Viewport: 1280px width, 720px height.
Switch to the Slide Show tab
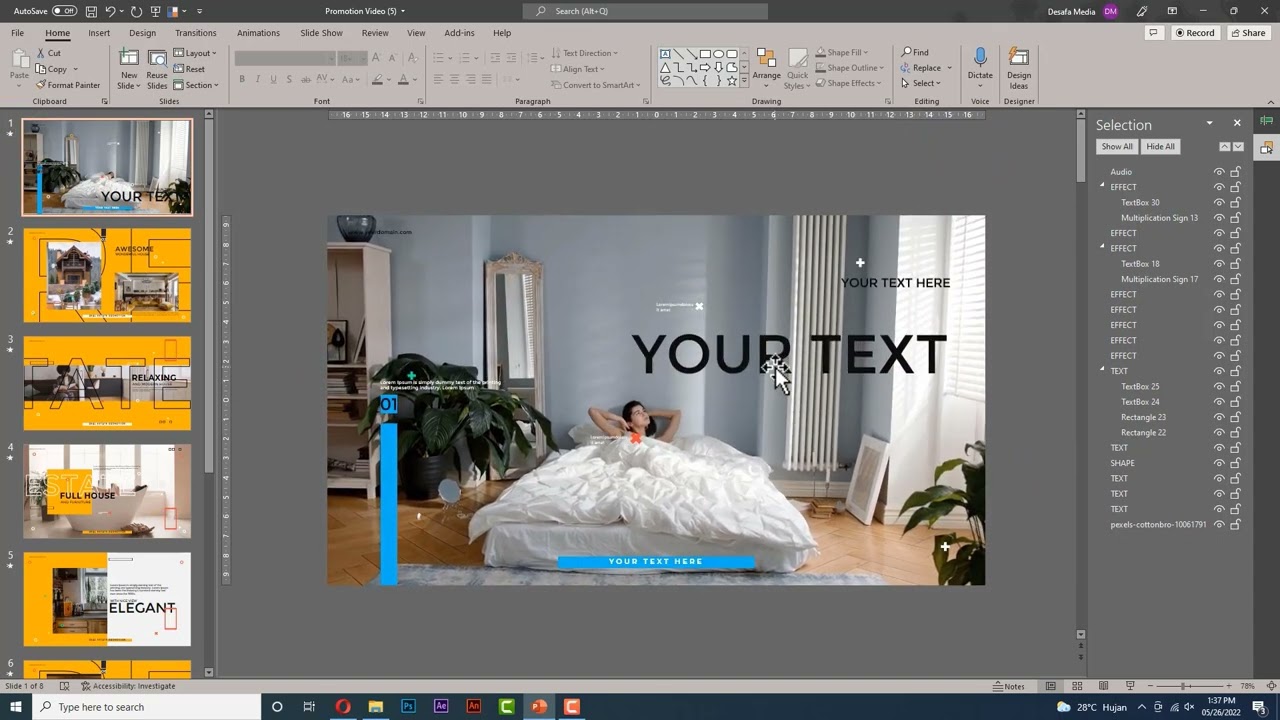point(321,33)
